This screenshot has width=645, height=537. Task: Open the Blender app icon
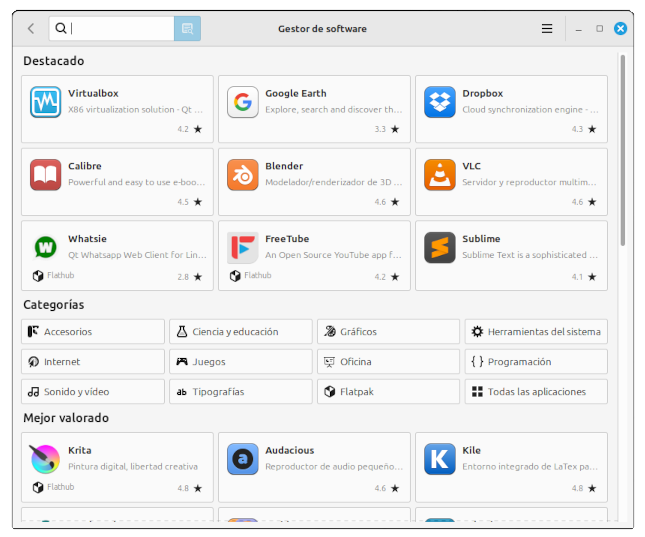click(x=243, y=175)
